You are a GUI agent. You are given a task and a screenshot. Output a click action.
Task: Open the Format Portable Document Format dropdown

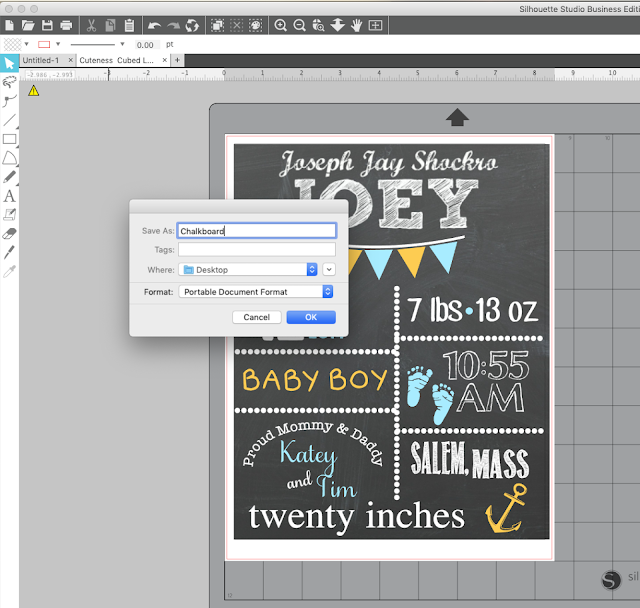coord(256,291)
